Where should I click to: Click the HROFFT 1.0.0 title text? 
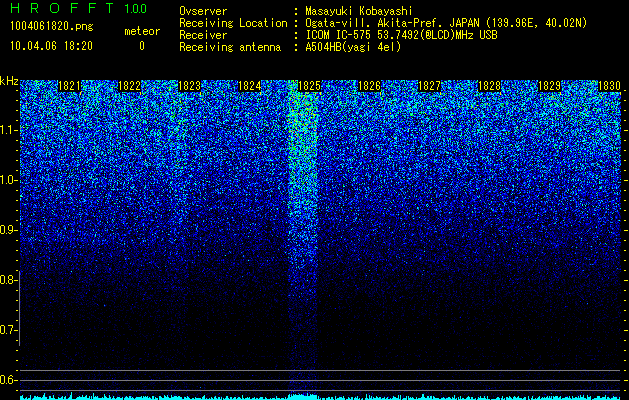pyautogui.click(x=78, y=8)
